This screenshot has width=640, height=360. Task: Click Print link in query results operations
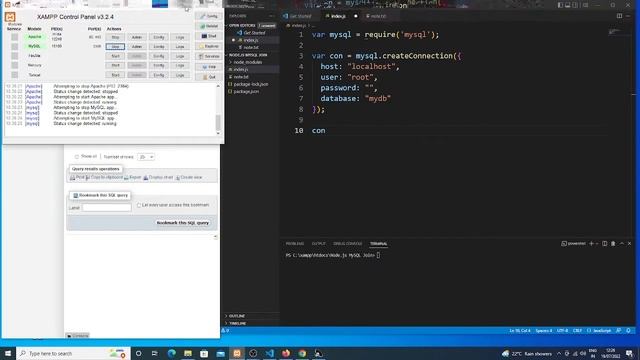coord(77,178)
